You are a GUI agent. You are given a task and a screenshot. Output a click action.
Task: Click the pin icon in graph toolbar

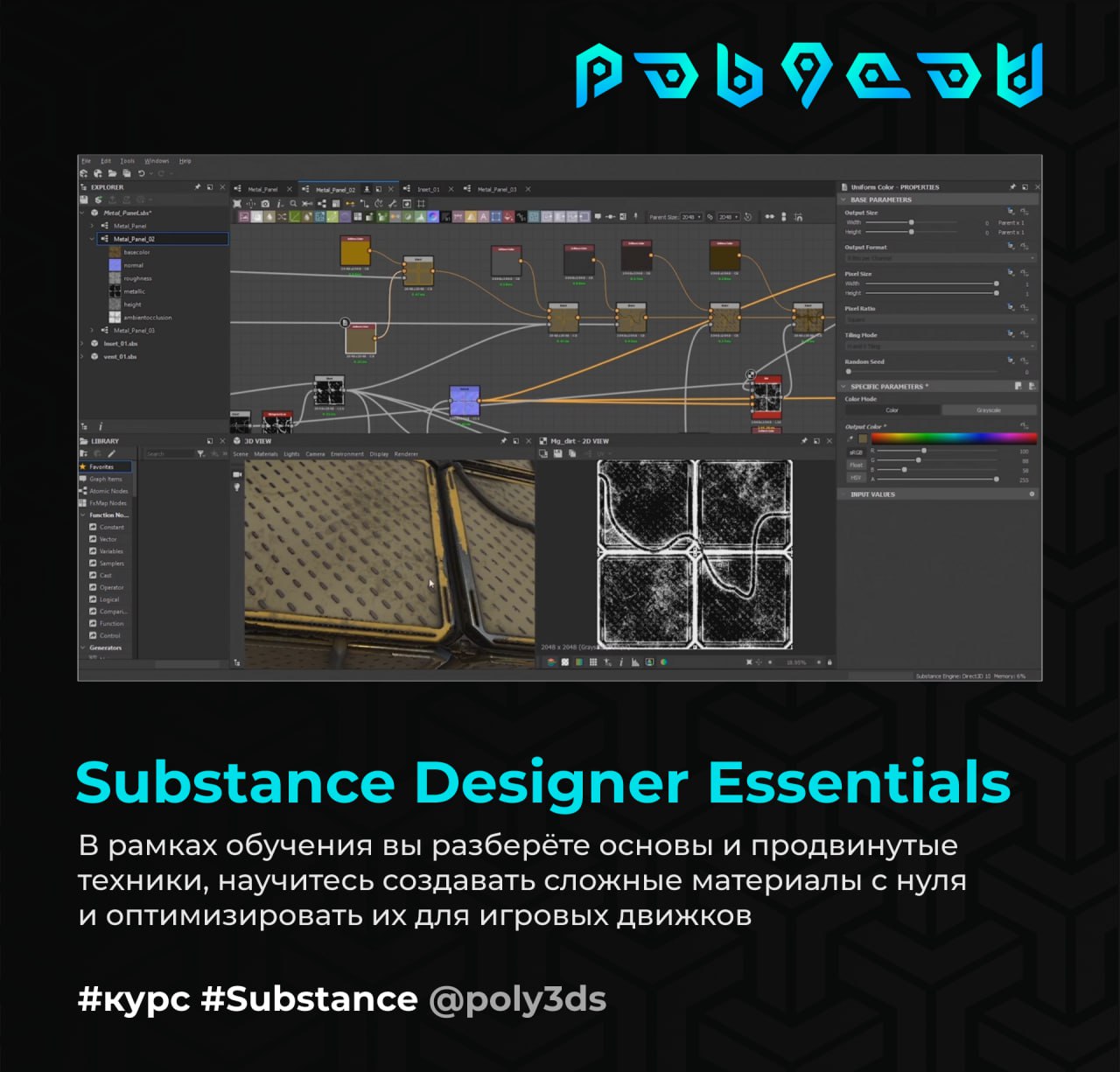[636, 216]
